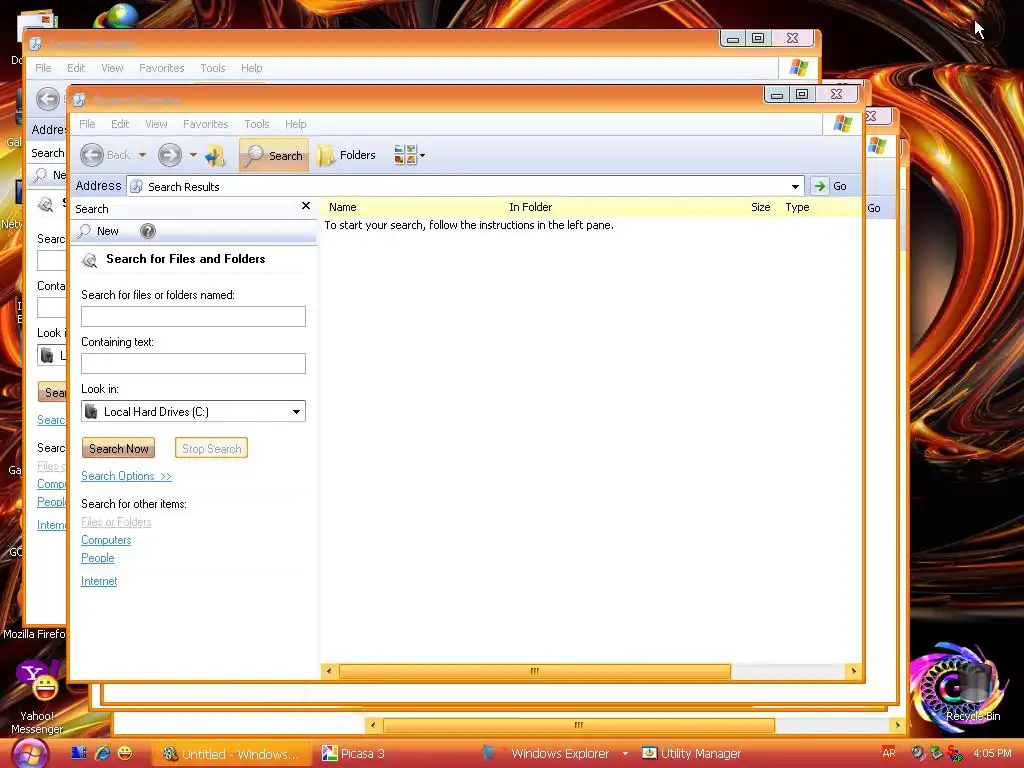Open the Start button orb
The image size is (1024, 768).
(29, 754)
